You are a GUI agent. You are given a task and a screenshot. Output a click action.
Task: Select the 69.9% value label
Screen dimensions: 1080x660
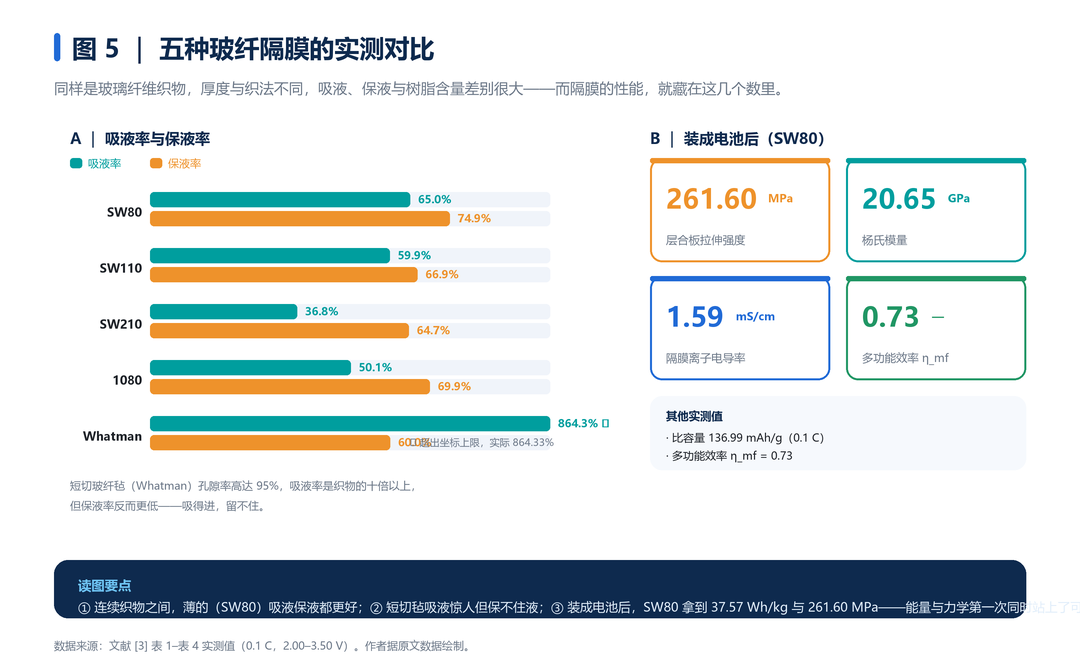tap(454, 386)
